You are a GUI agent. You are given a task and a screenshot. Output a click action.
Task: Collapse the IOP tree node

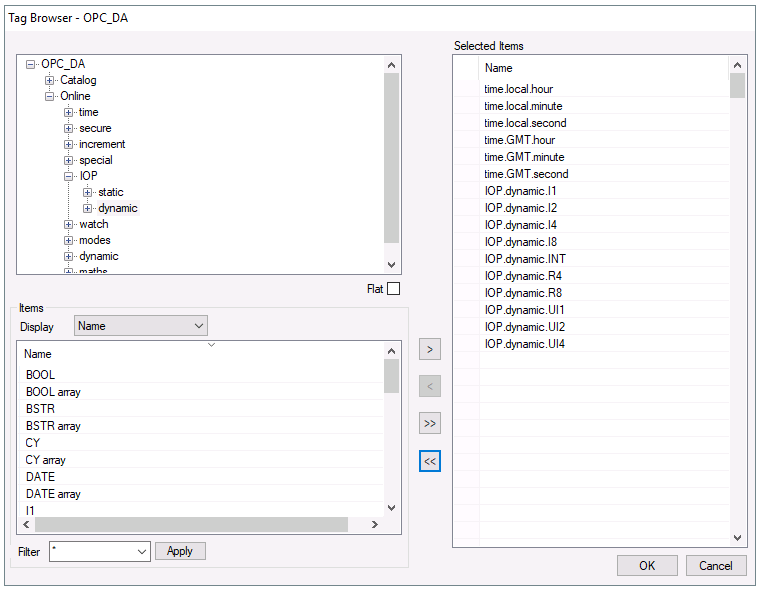pyautogui.click(x=68, y=176)
